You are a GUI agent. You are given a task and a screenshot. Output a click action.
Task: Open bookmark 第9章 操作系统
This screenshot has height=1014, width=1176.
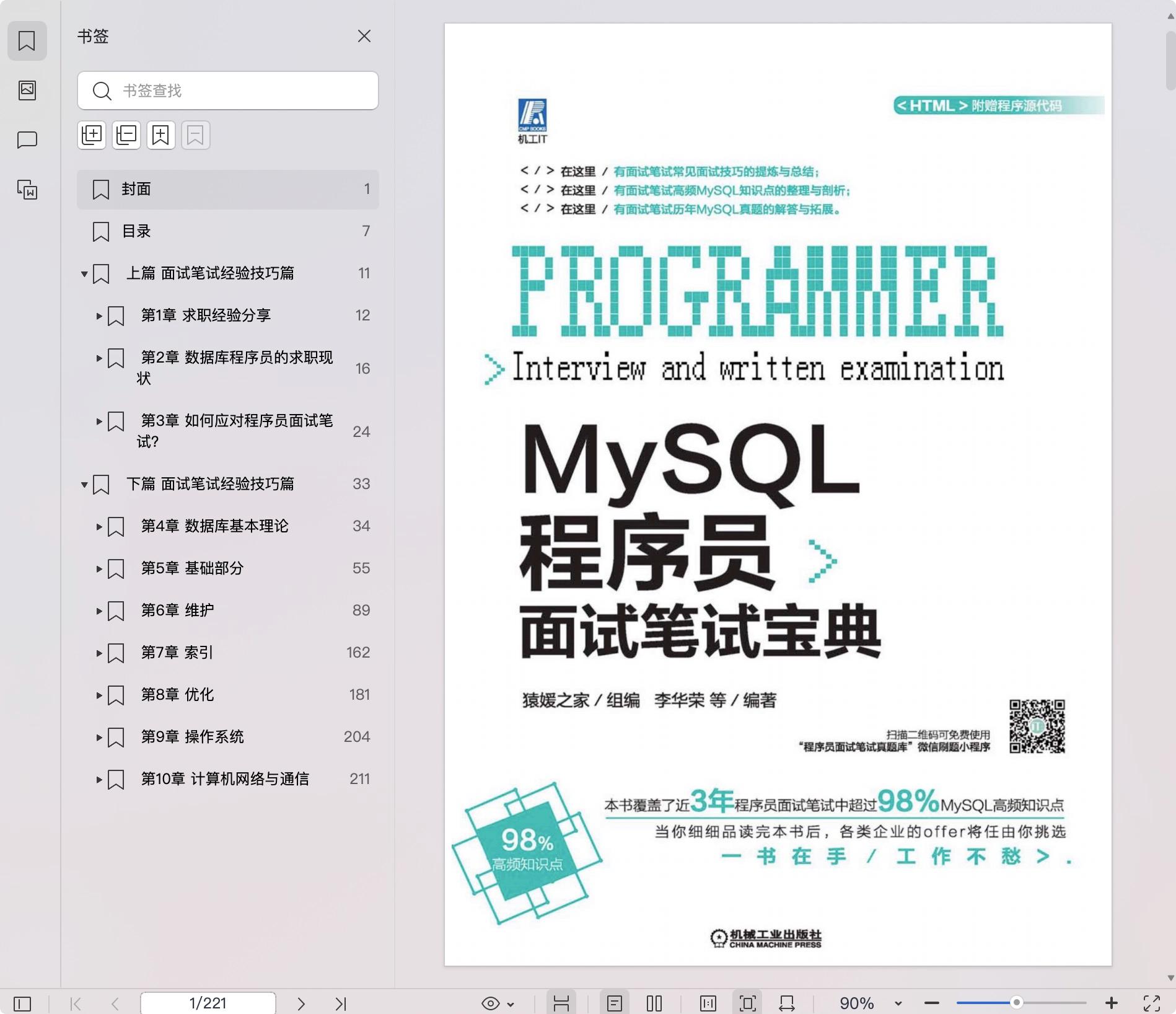click(192, 737)
